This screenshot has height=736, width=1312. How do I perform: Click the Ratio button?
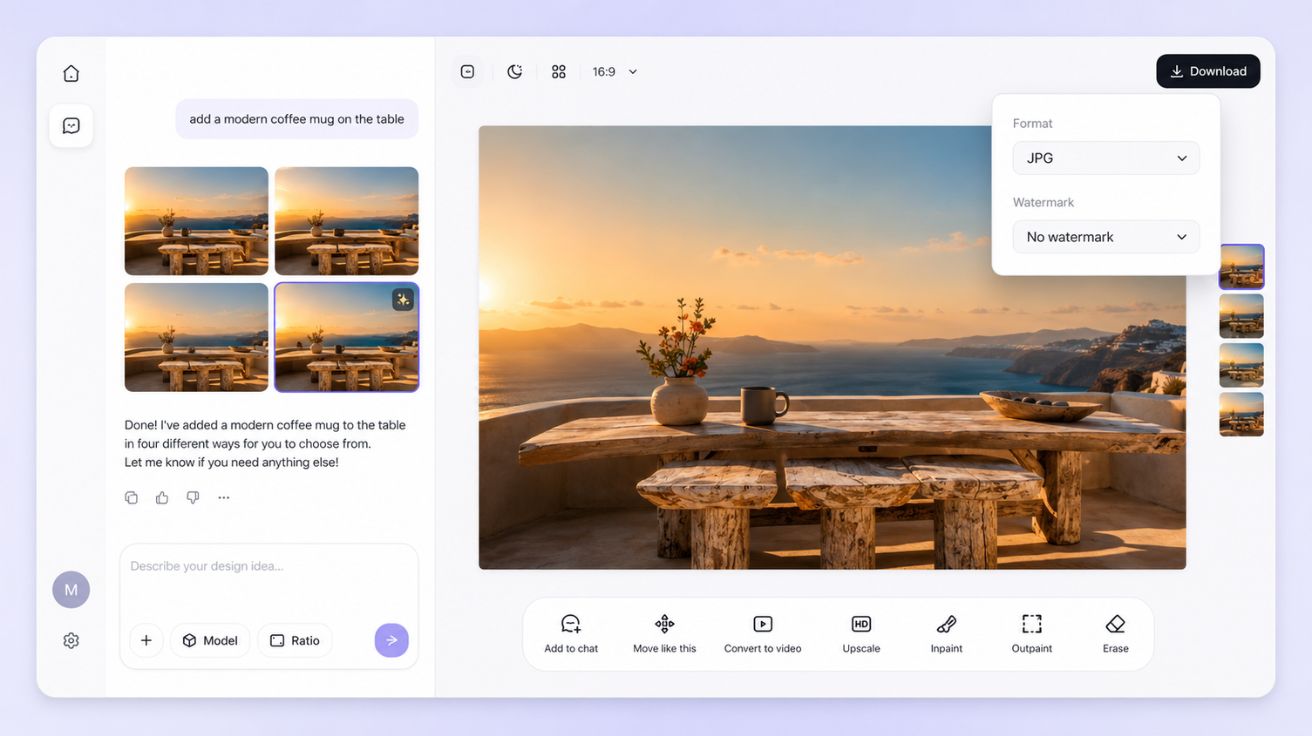295,640
